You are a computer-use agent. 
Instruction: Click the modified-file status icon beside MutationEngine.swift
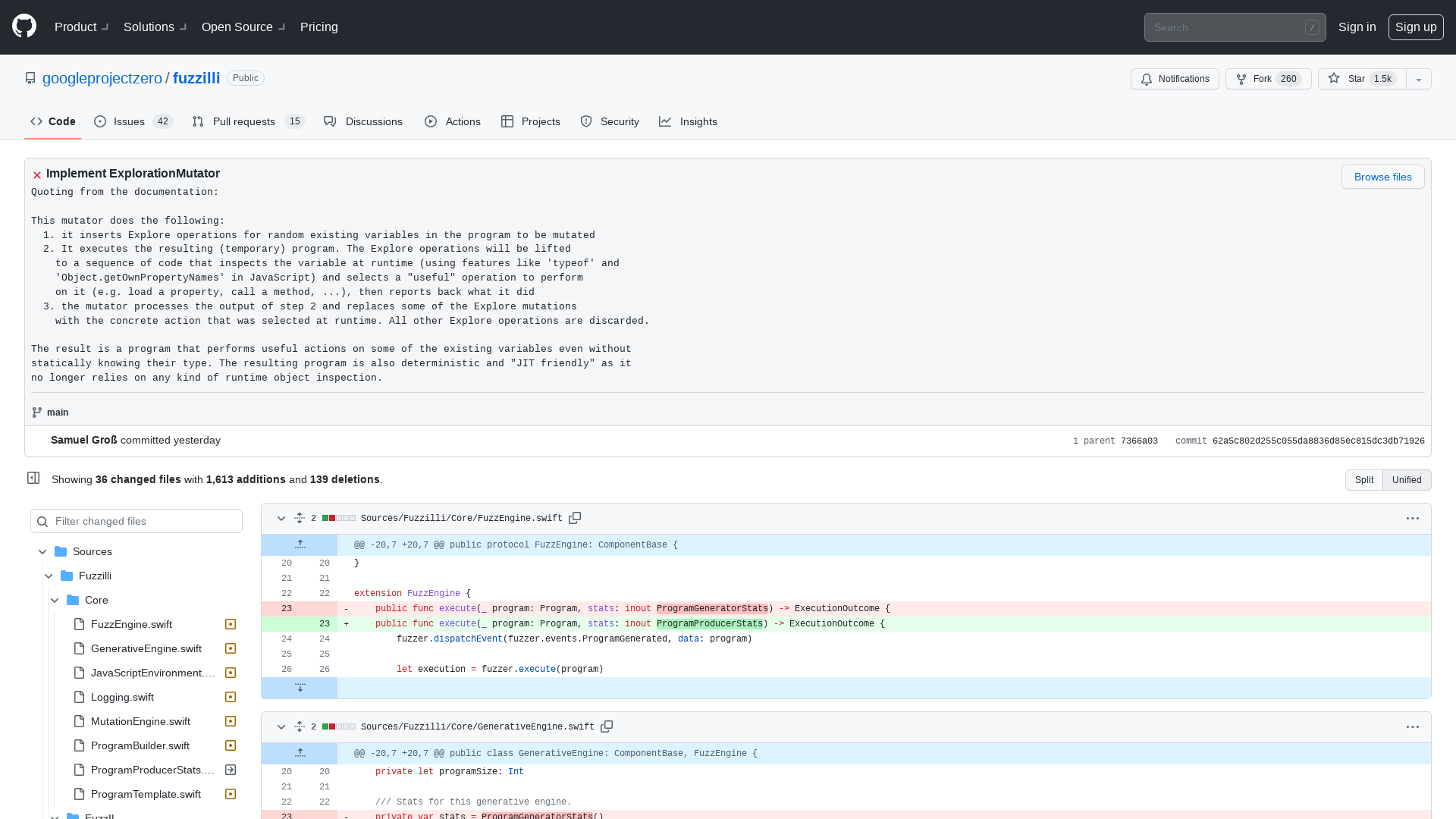coord(231,721)
